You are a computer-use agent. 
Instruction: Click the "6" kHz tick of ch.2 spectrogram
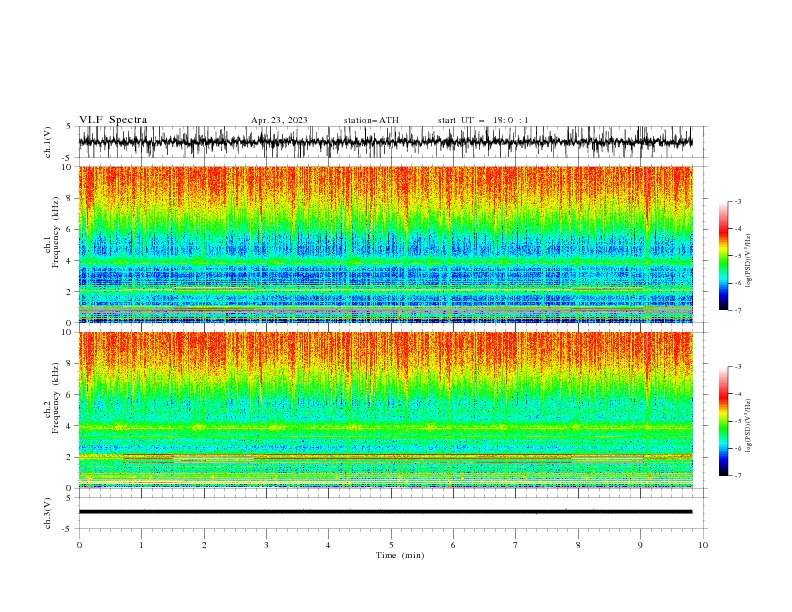70,395
